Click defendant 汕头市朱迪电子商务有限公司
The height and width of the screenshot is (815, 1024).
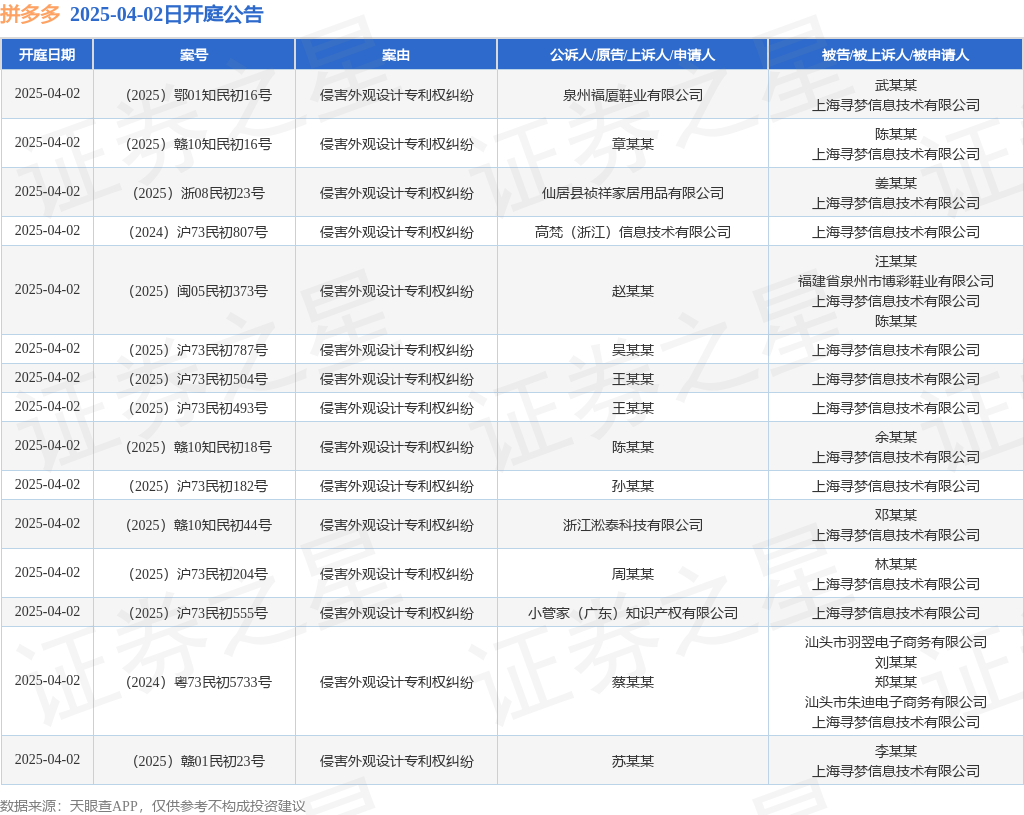(x=896, y=702)
